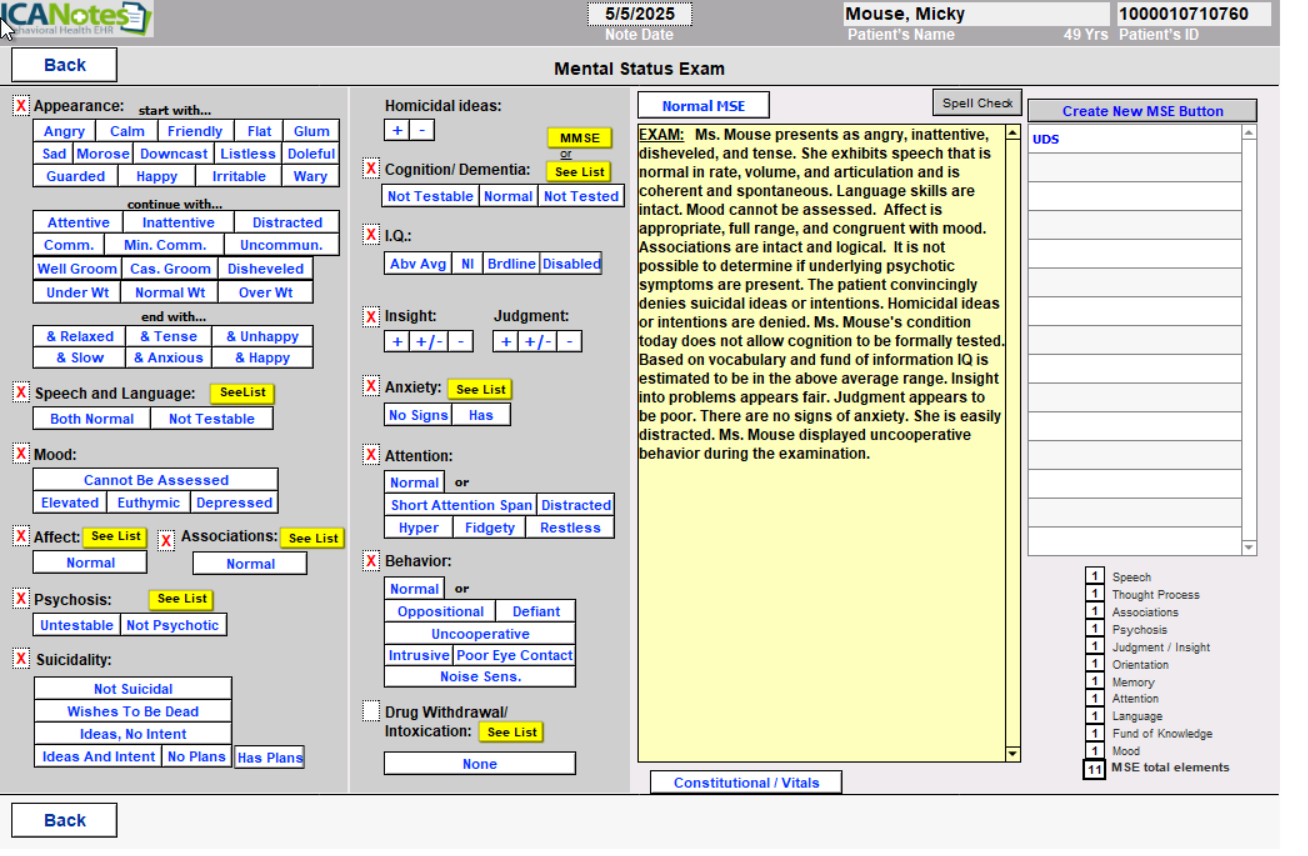Click the ICANotes logo
This screenshot has width=1308, height=856.
point(78,19)
